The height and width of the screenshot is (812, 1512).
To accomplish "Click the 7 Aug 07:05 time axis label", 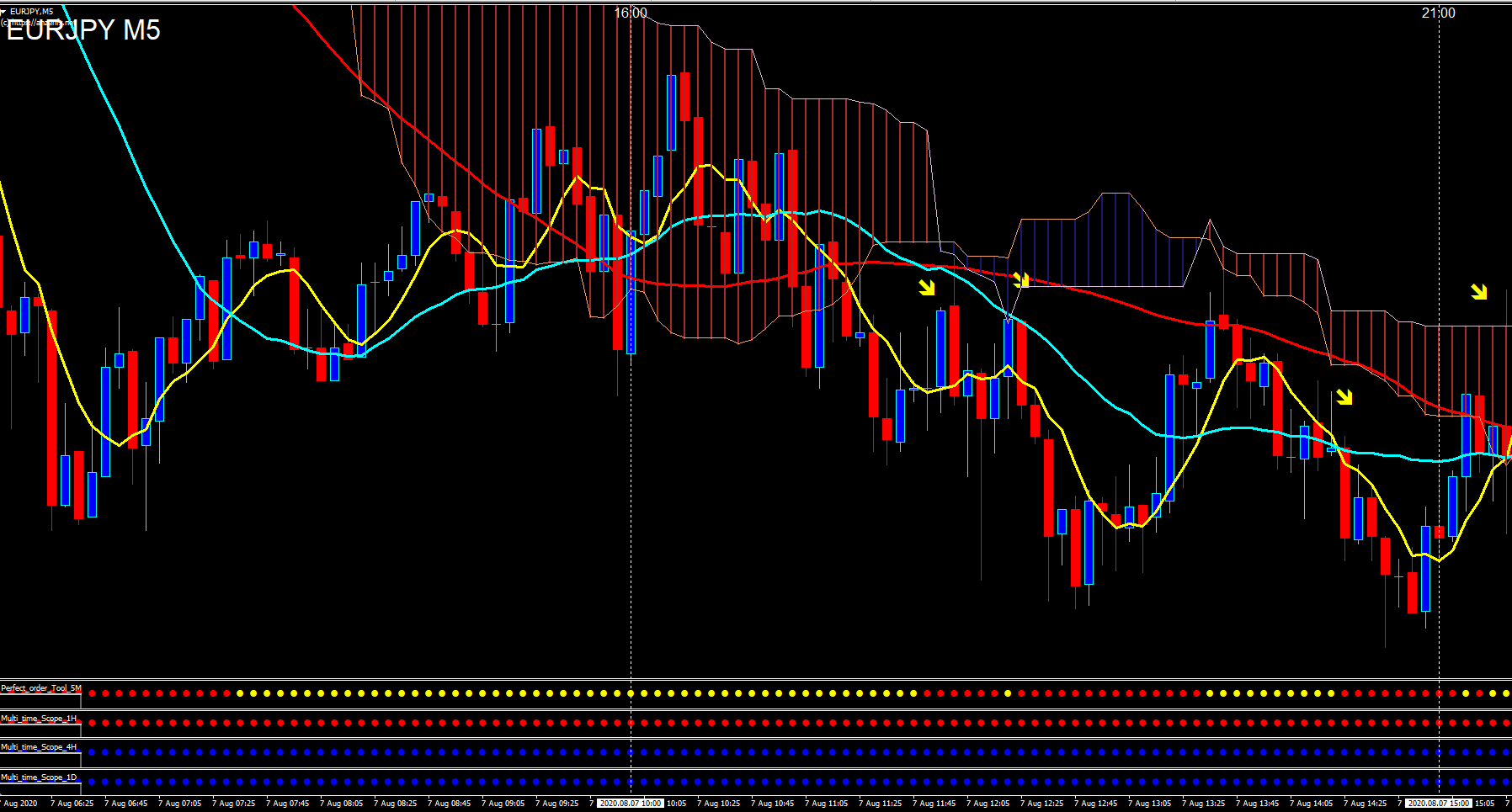I will tap(180, 804).
